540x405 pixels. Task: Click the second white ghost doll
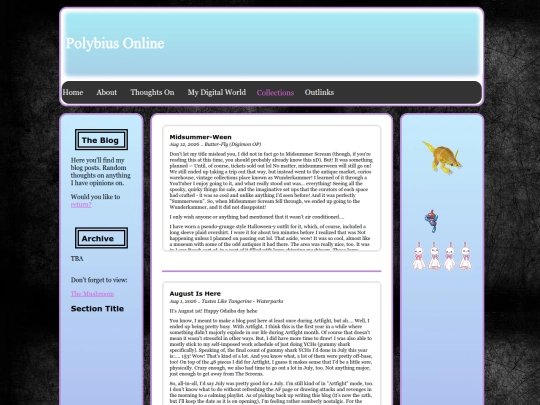coord(434,256)
